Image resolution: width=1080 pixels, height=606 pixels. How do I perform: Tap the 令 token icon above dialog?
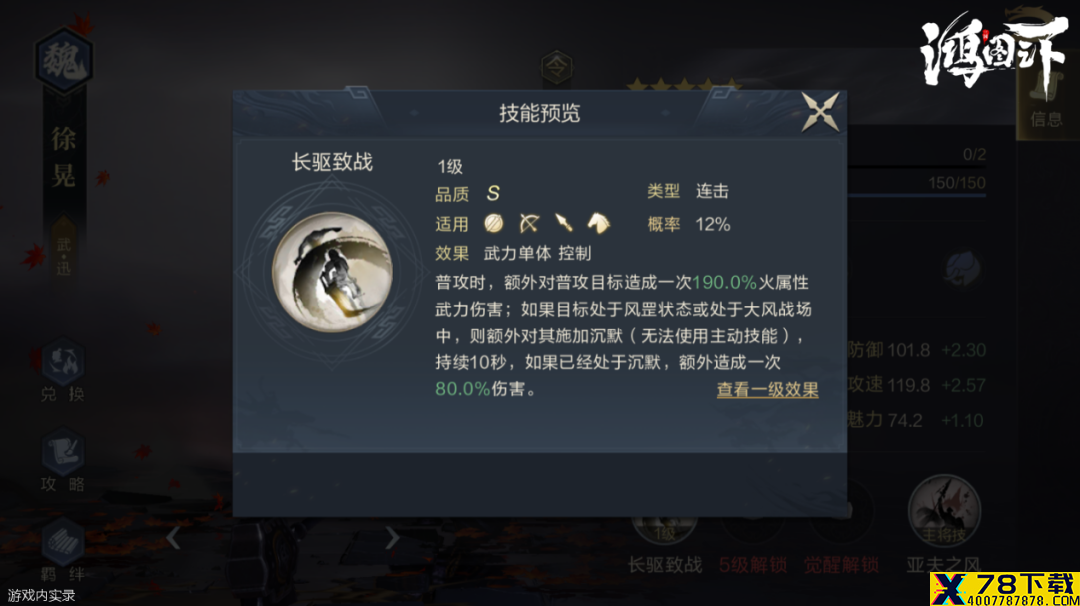click(x=557, y=67)
